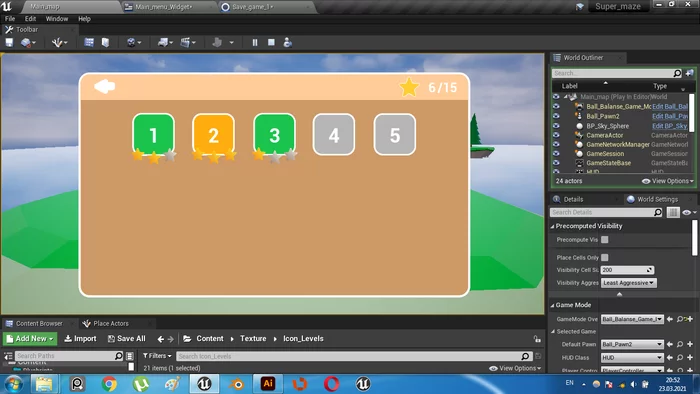Toggle visibility of BP_Sky_Sphere actor
Viewport: 700px width, 394px height.
coord(556,126)
